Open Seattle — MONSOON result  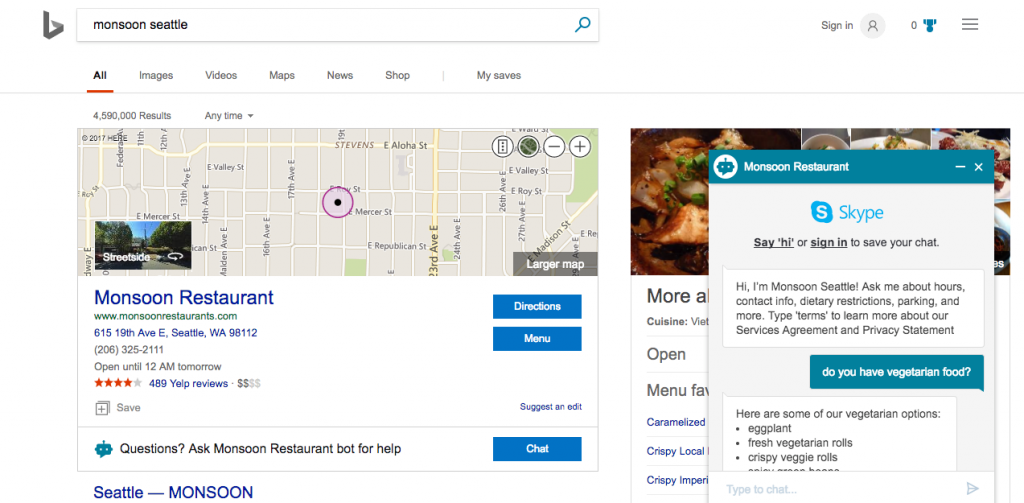point(173,492)
